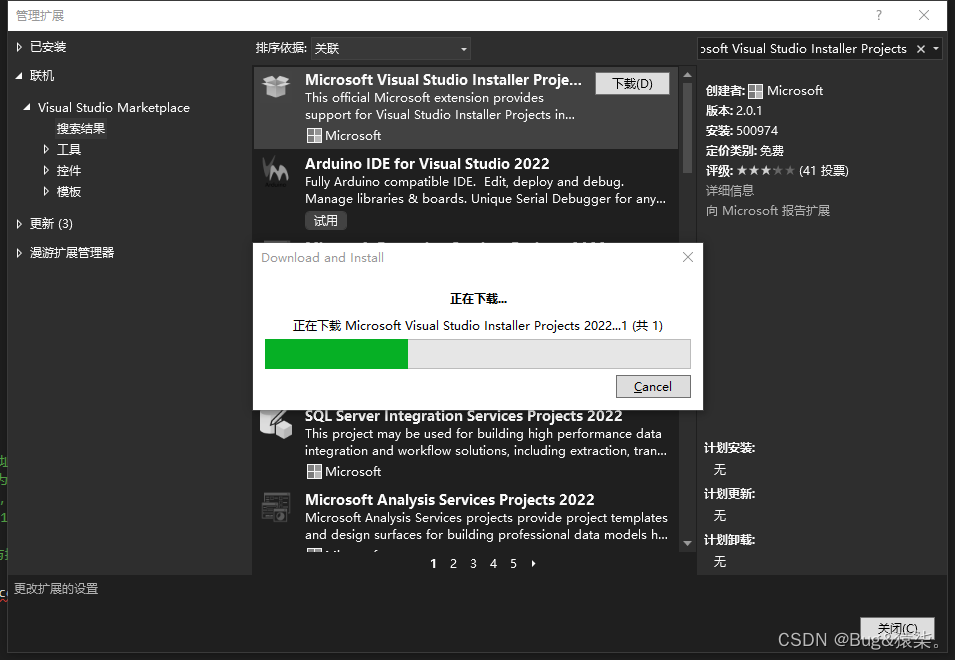Open the 排序依据 sort dropdown

coord(390,49)
